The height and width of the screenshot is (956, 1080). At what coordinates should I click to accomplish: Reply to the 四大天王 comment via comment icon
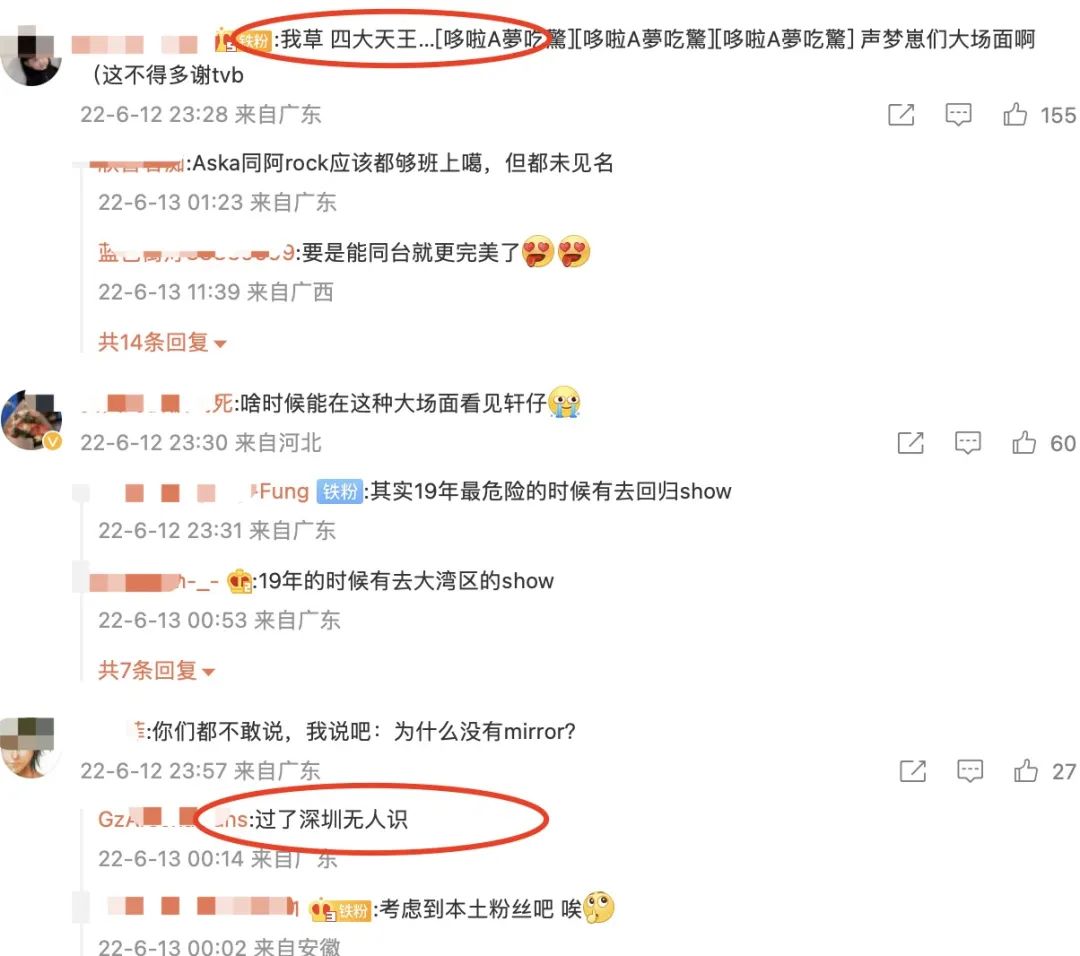958,114
